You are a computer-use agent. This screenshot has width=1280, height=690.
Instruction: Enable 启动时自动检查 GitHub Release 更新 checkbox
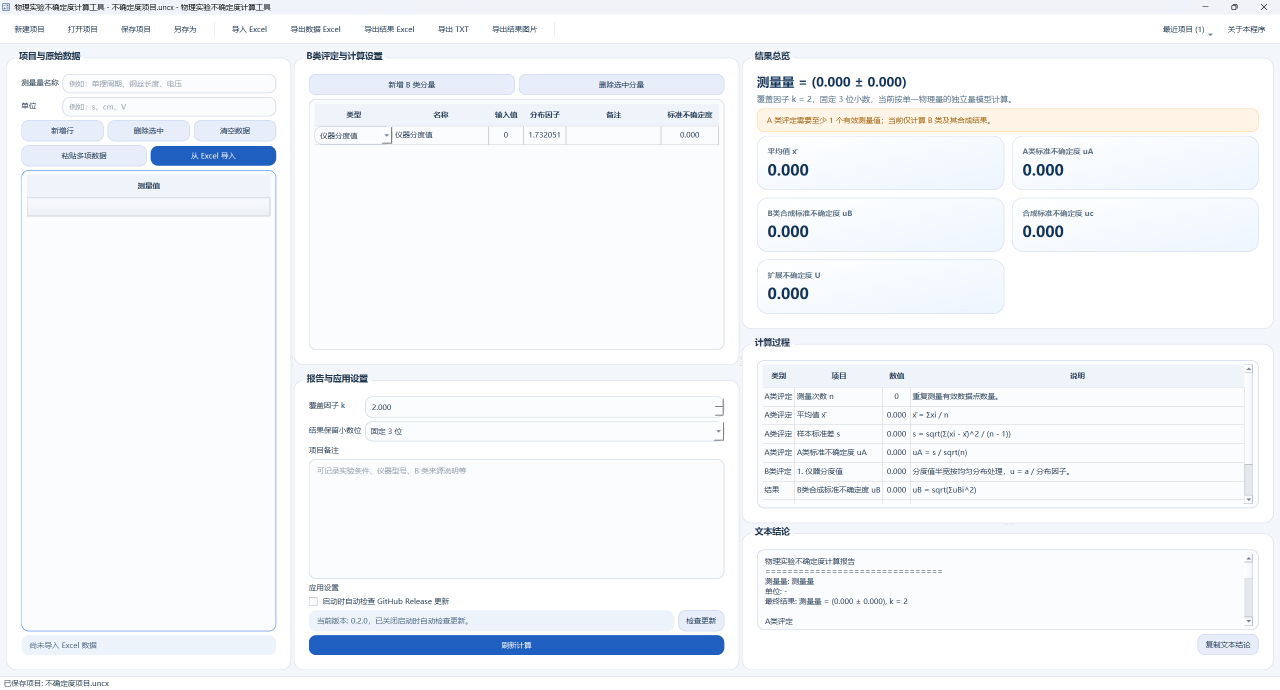point(314,602)
